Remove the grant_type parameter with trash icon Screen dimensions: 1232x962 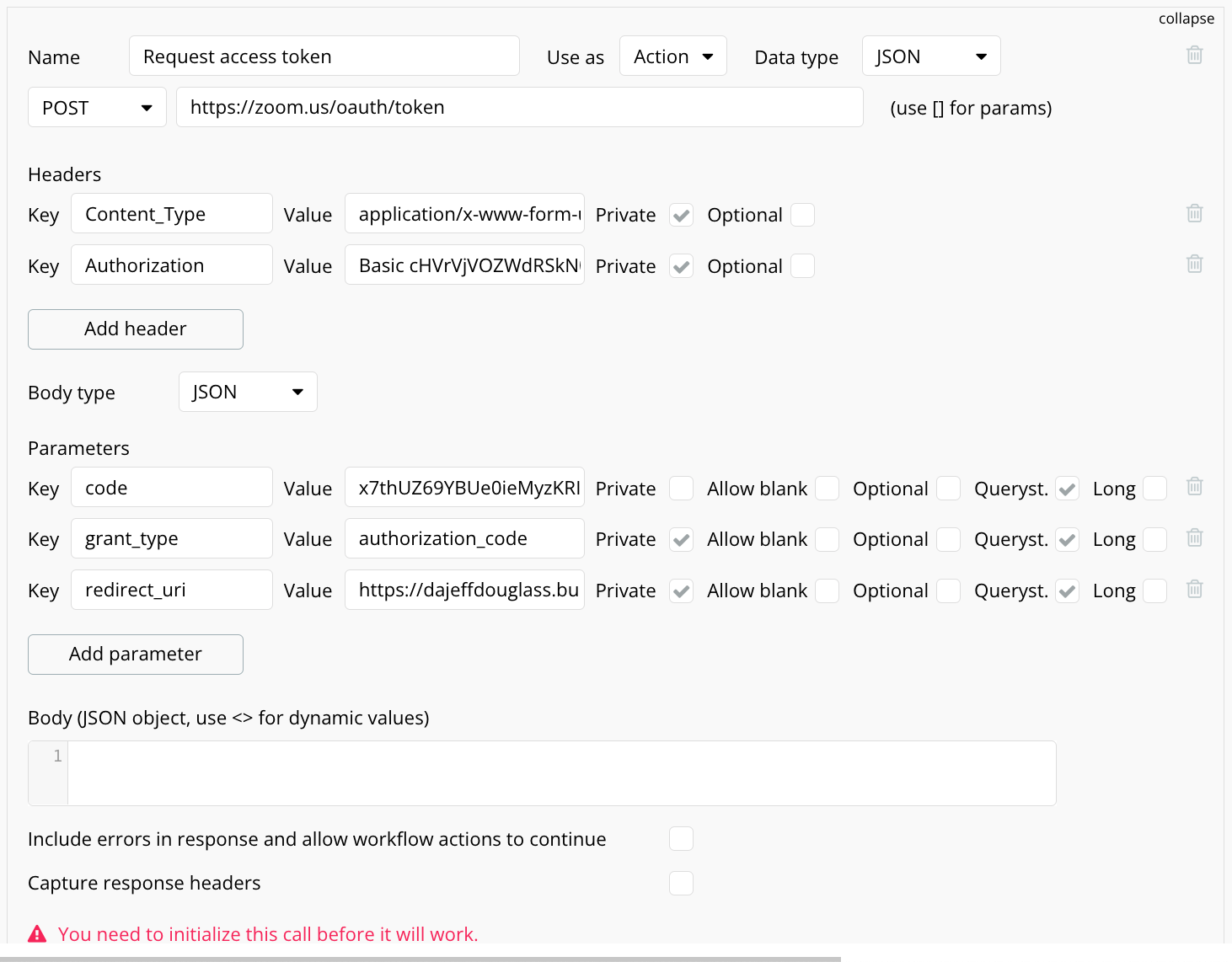[1194, 538]
